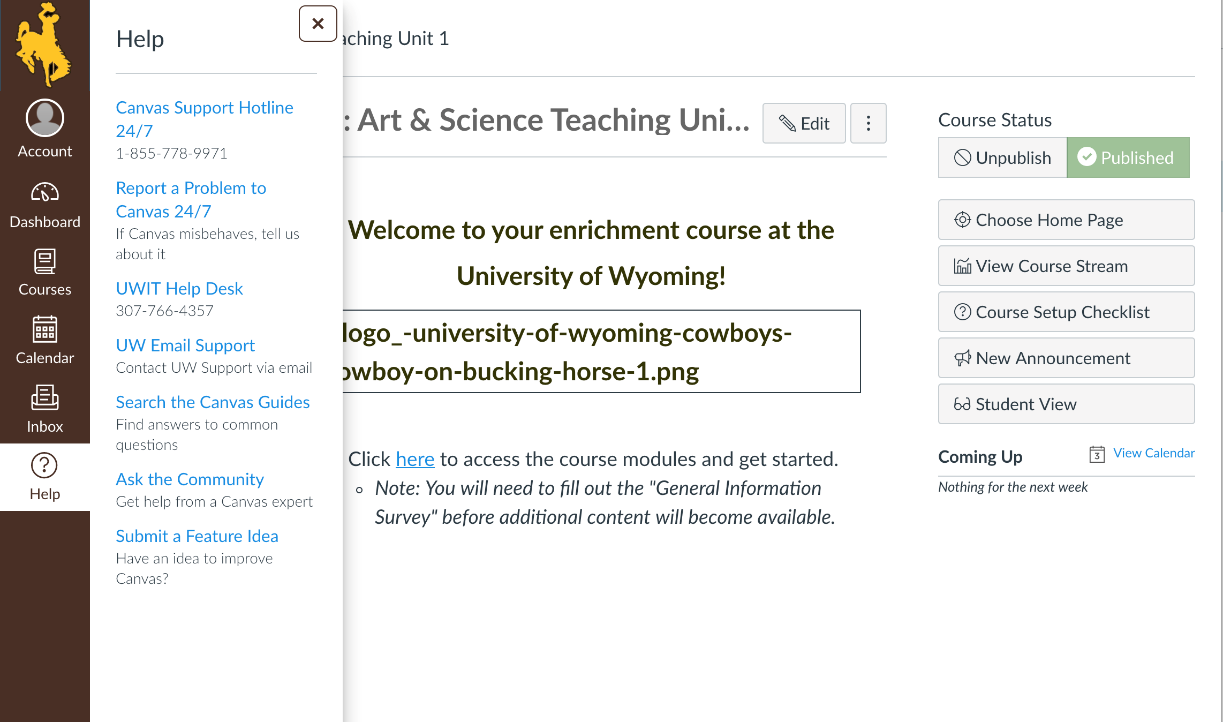Open Submit a Feature Idea link
Image resolution: width=1223 pixels, height=722 pixels.
pyautogui.click(x=197, y=536)
